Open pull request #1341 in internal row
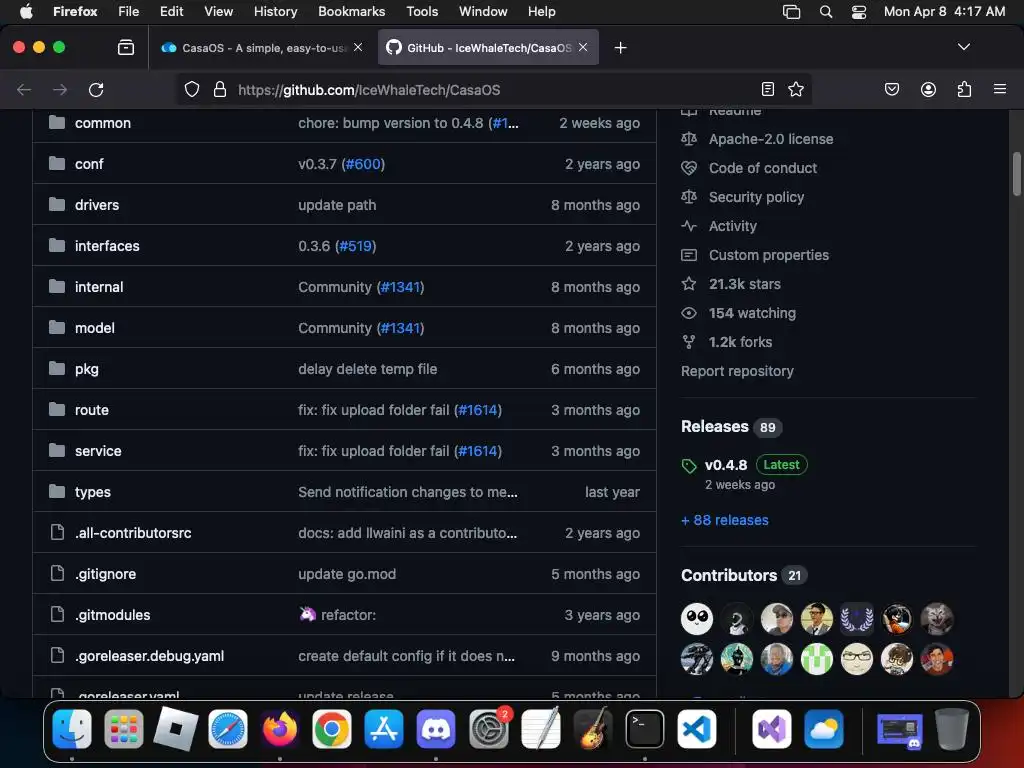The width and height of the screenshot is (1024, 768). [x=401, y=287]
